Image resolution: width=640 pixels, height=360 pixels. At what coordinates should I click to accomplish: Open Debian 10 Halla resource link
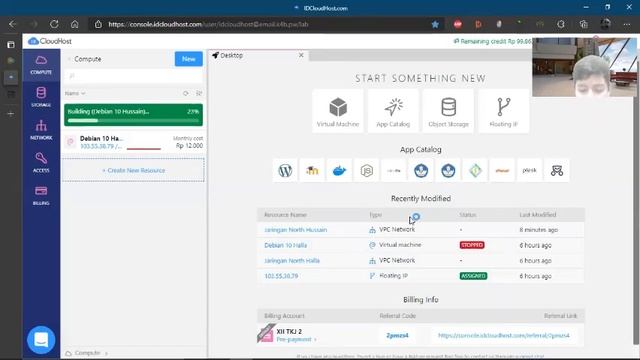(x=285, y=245)
